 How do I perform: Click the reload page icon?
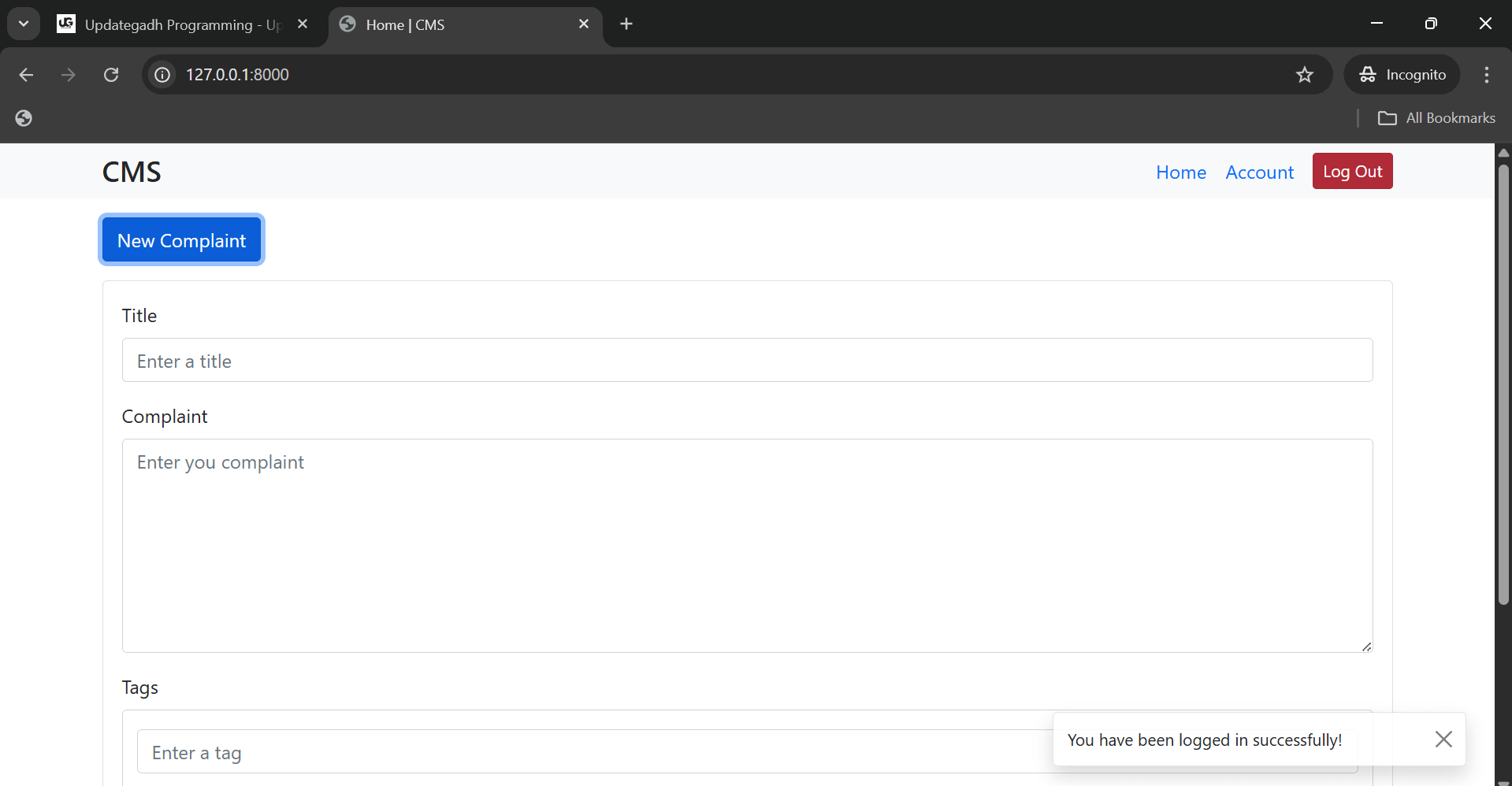coord(111,74)
